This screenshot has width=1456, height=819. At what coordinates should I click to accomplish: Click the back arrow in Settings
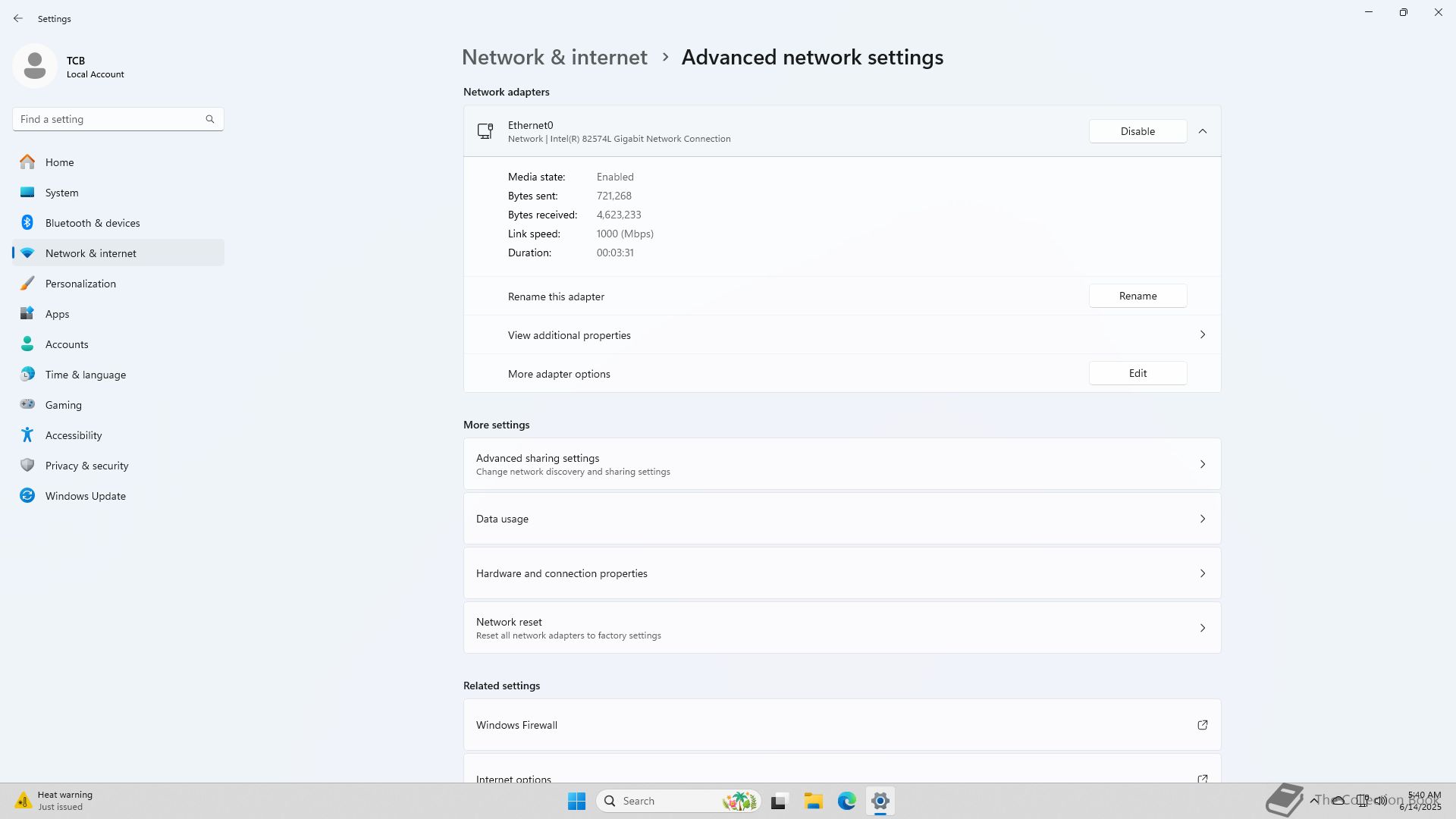coord(18,18)
